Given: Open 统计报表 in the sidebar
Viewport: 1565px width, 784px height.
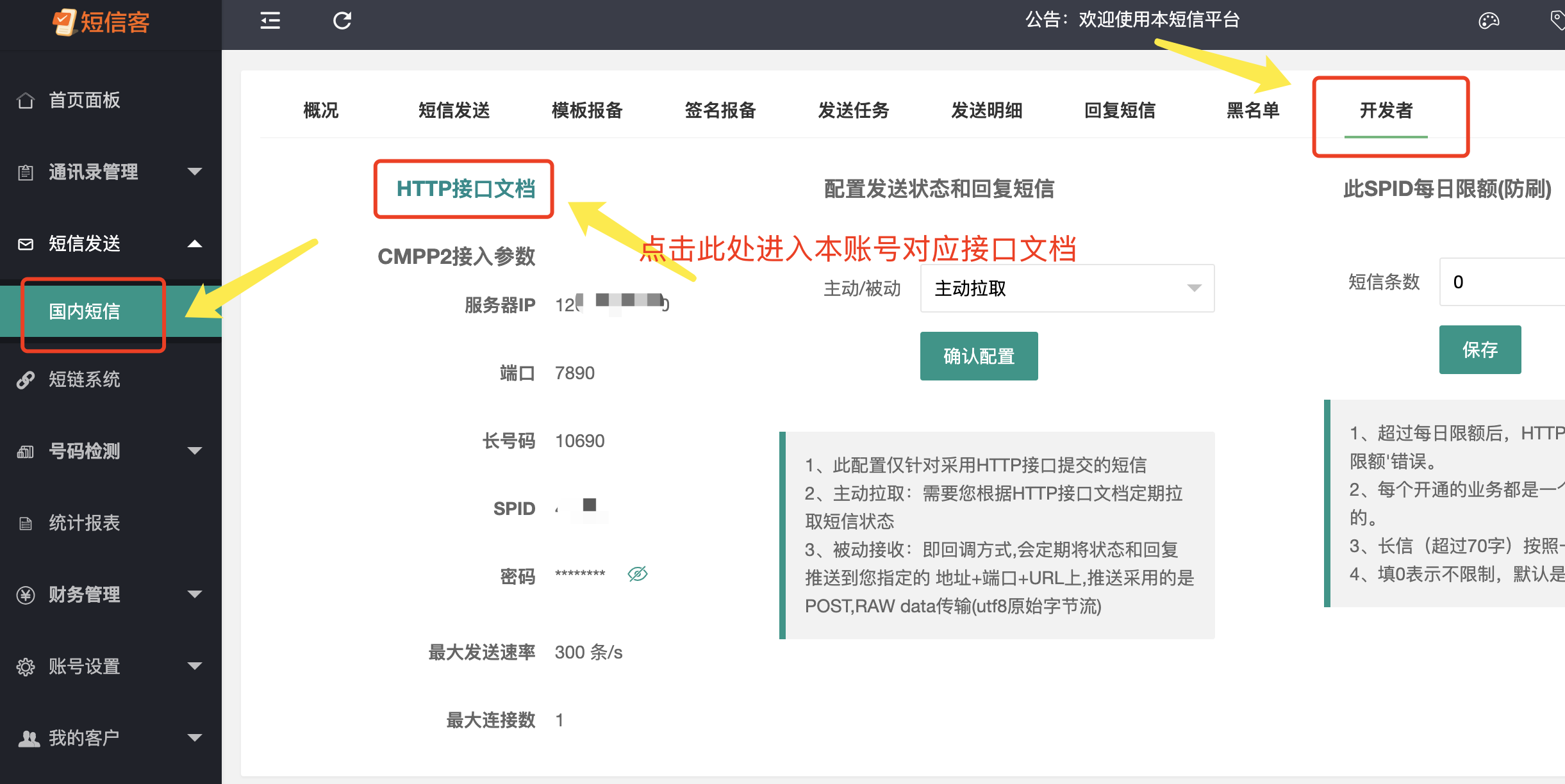Looking at the screenshot, I should point(85,523).
